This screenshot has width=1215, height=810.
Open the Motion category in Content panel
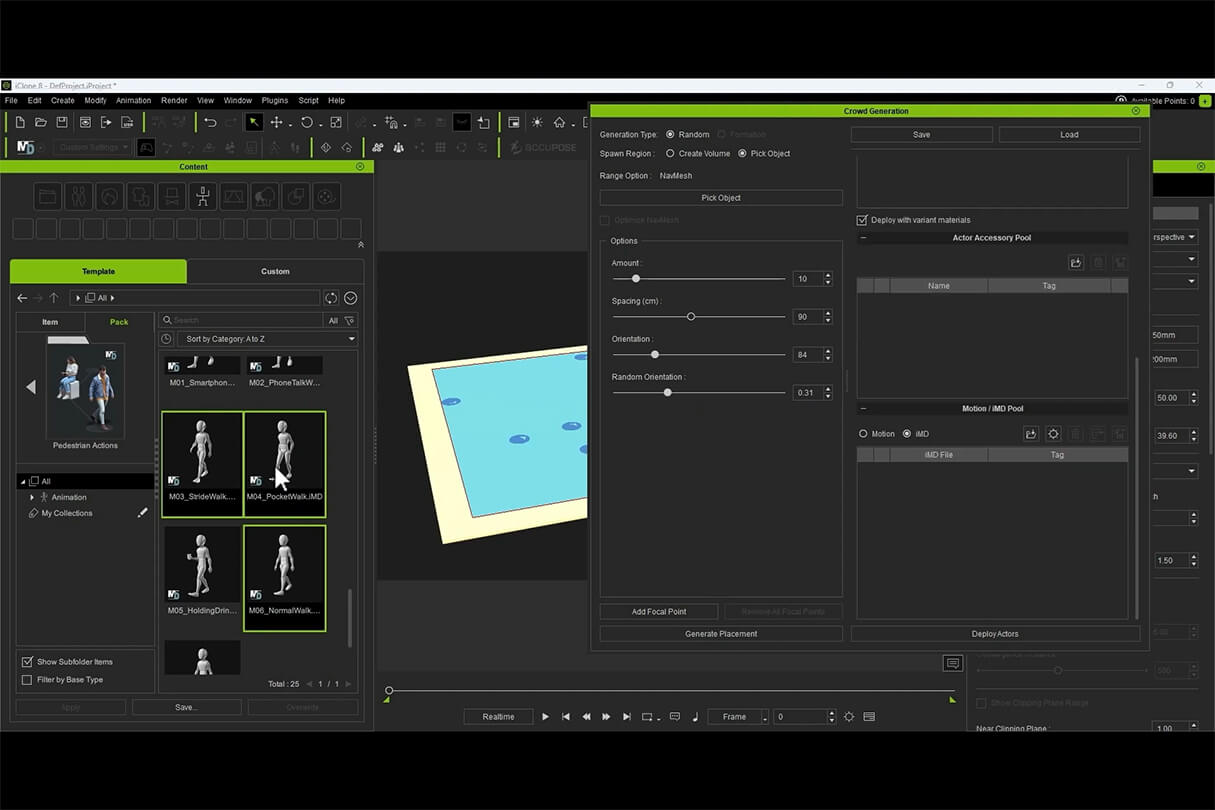point(203,195)
